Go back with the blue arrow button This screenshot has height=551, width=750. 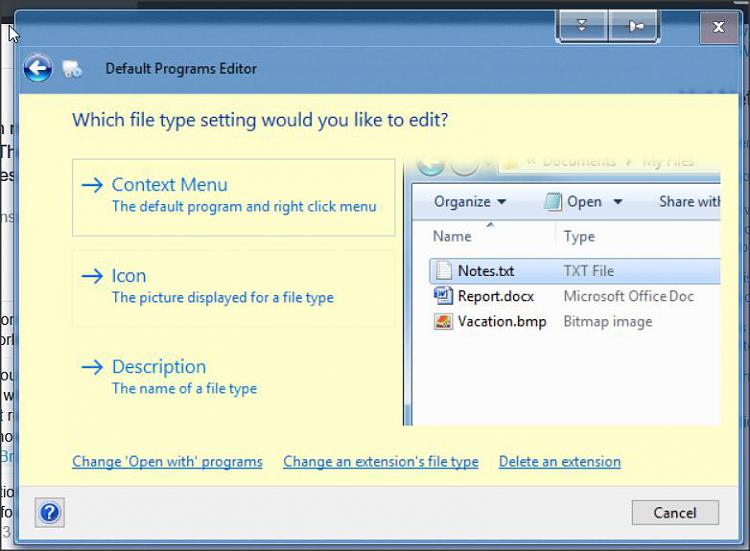point(38,68)
